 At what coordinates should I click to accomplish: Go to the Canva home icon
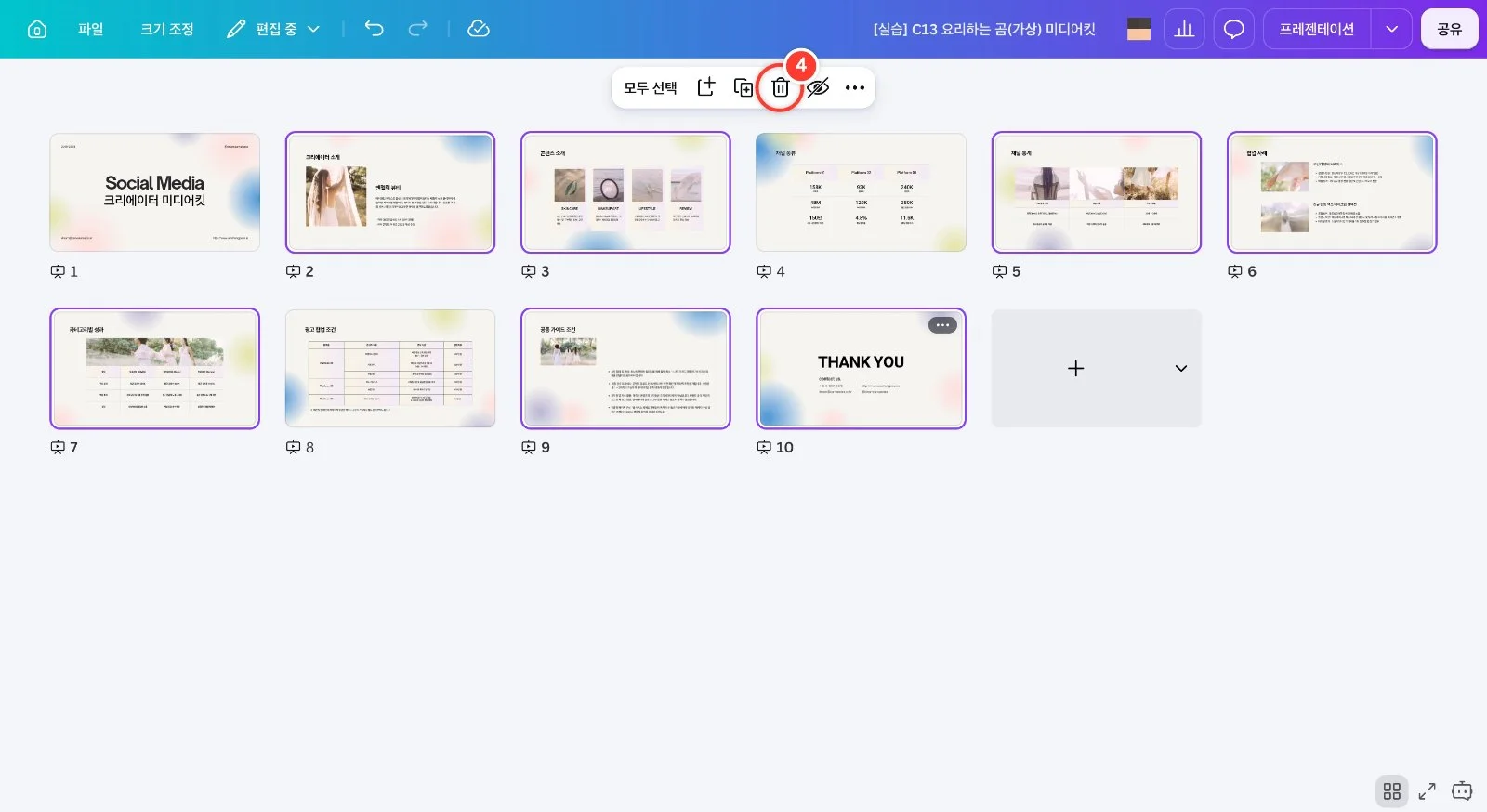tap(37, 29)
